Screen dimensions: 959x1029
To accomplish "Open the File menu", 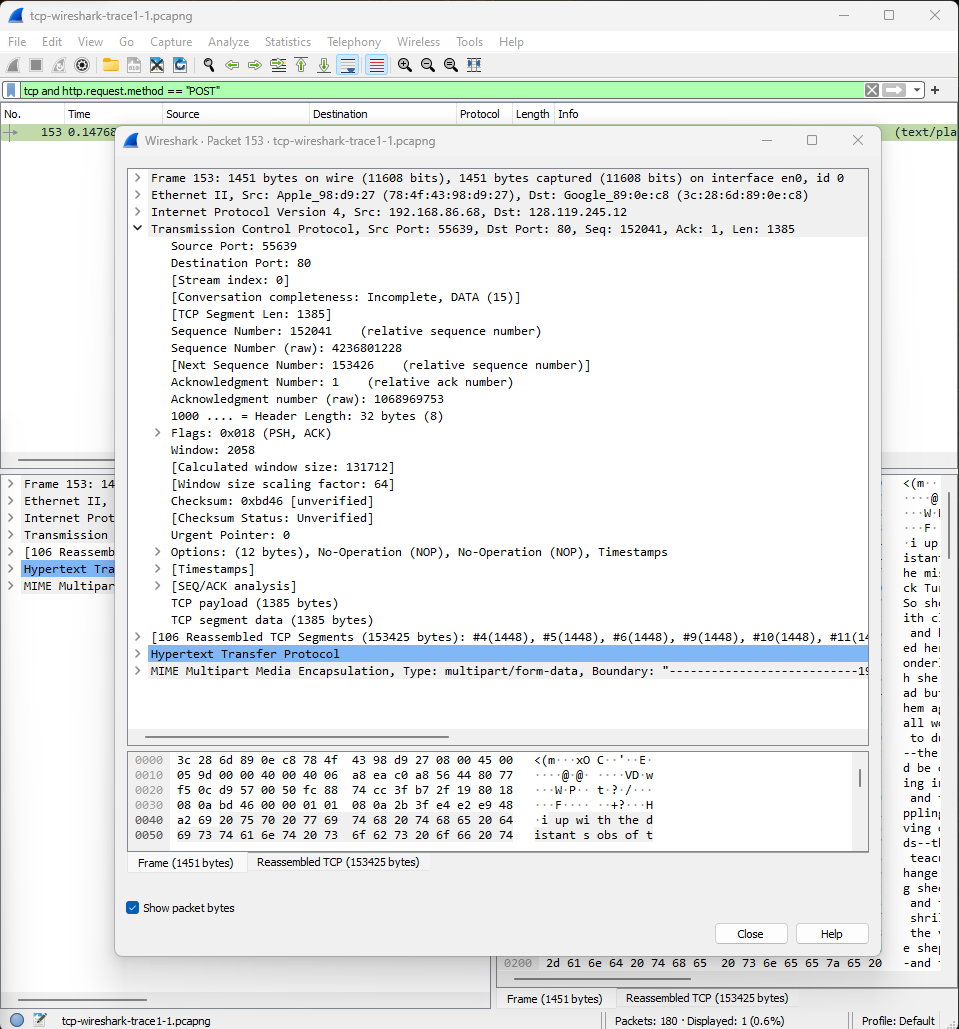I will 17,42.
